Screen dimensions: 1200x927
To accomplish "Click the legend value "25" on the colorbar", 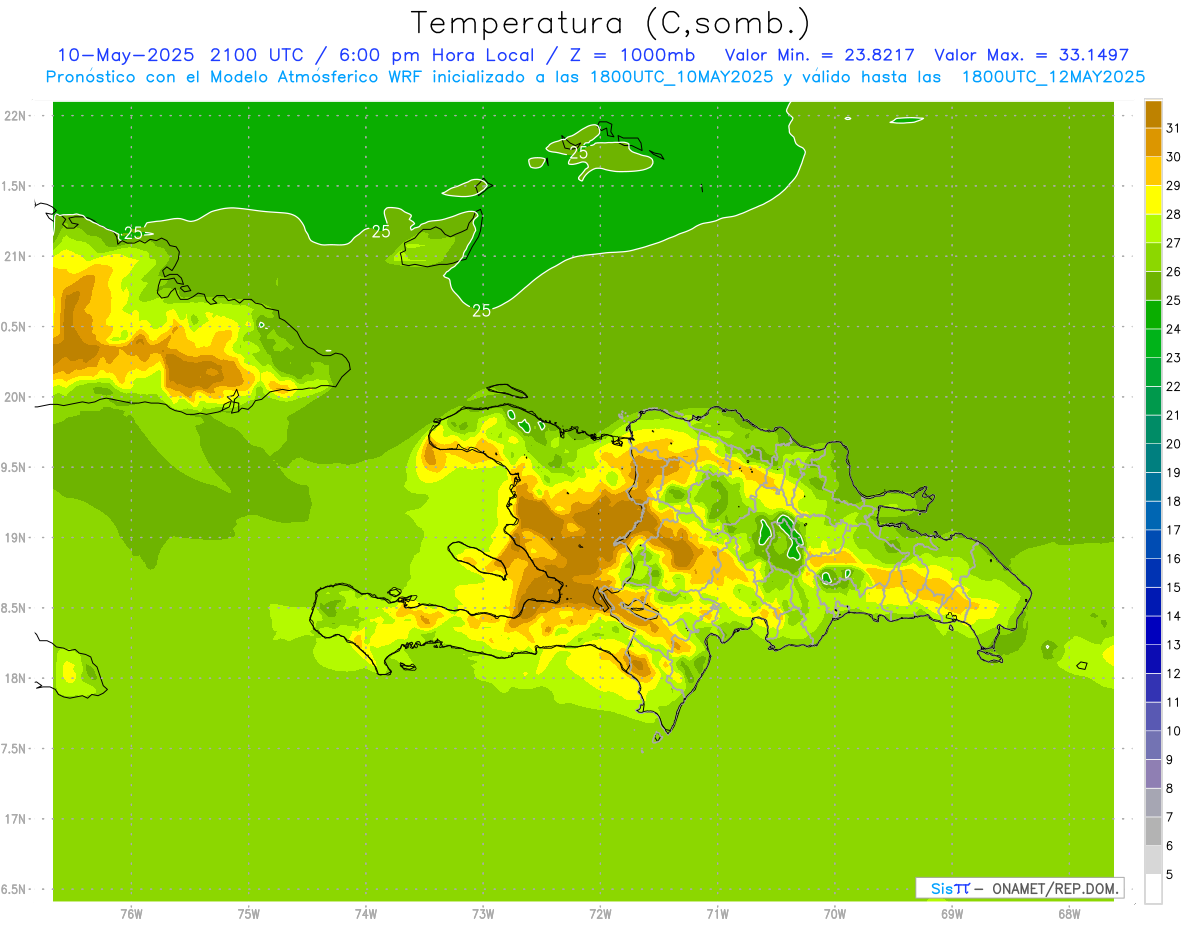I will 1173,300.
